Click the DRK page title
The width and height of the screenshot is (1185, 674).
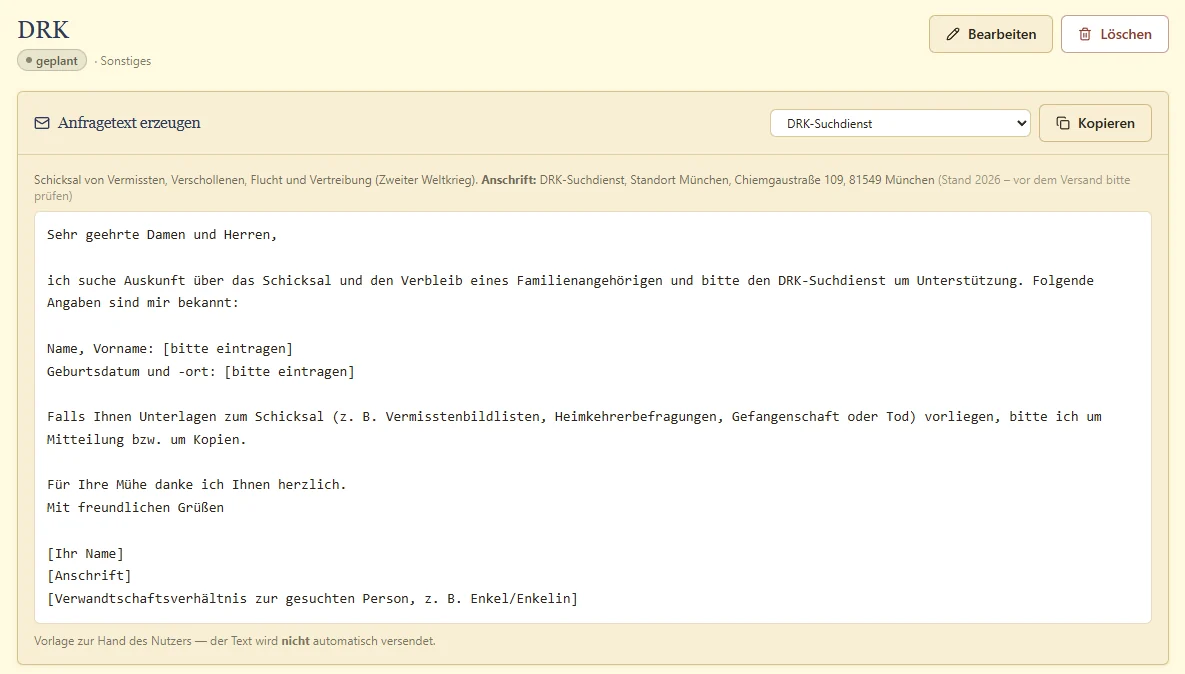coord(43,29)
